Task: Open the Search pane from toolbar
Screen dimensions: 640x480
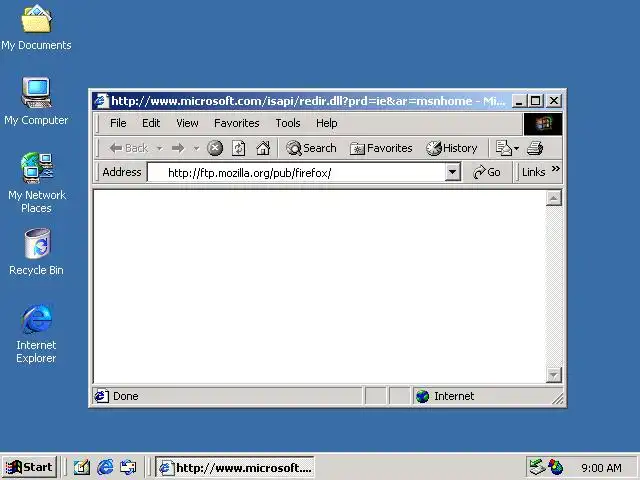Action: pyautogui.click(x=311, y=148)
